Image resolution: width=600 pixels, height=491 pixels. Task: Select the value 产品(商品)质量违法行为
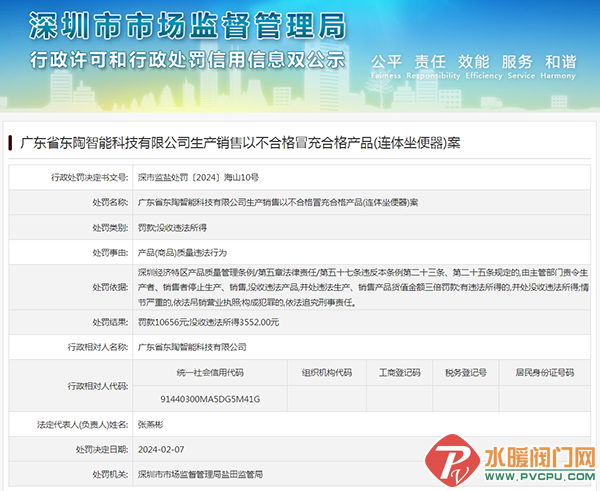point(182,253)
